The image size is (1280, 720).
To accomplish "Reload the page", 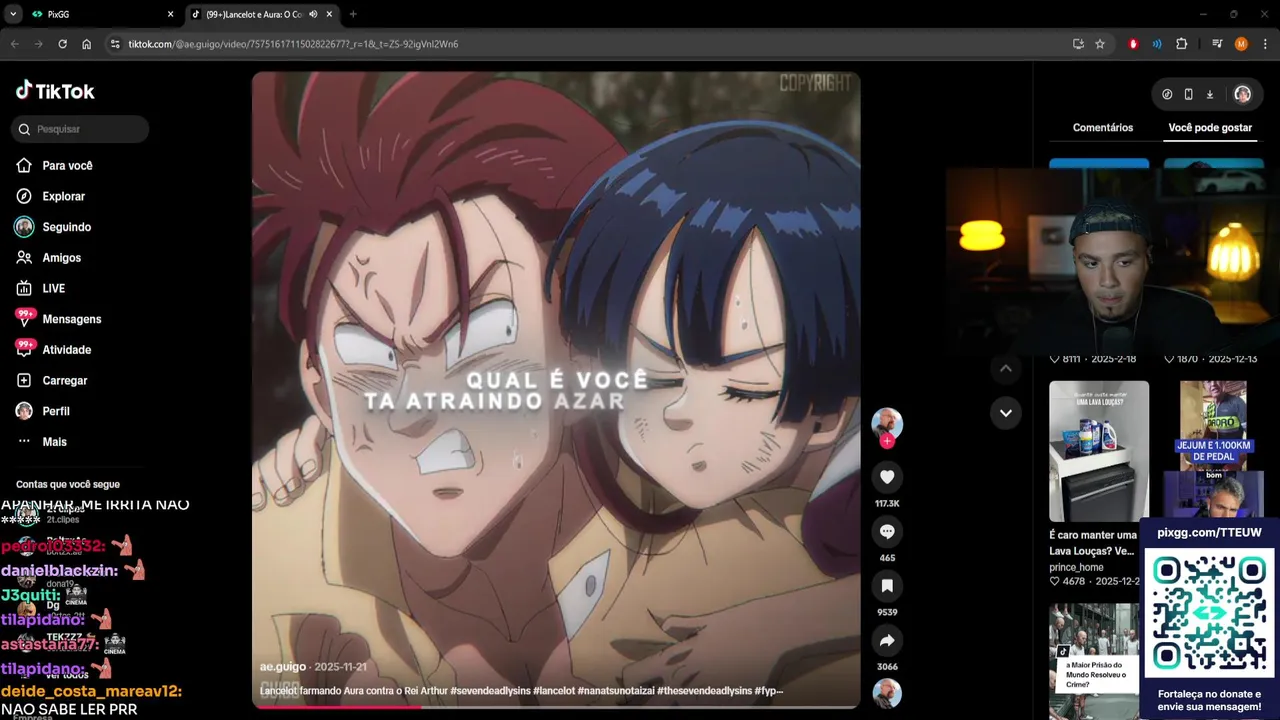I will (x=62, y=44).
